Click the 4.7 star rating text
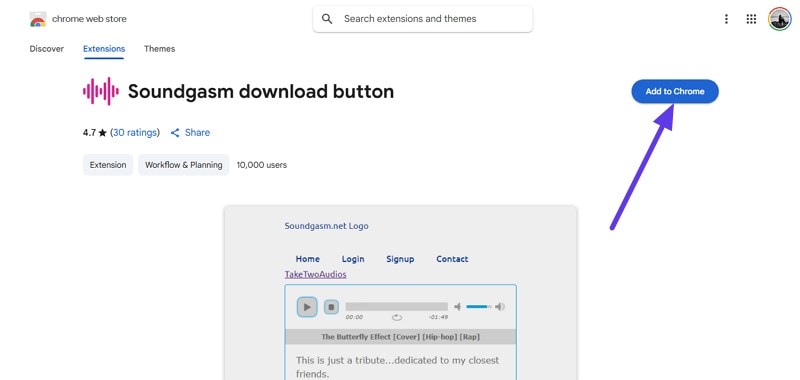This screenshot has height=380, width=800. [94, 133]
